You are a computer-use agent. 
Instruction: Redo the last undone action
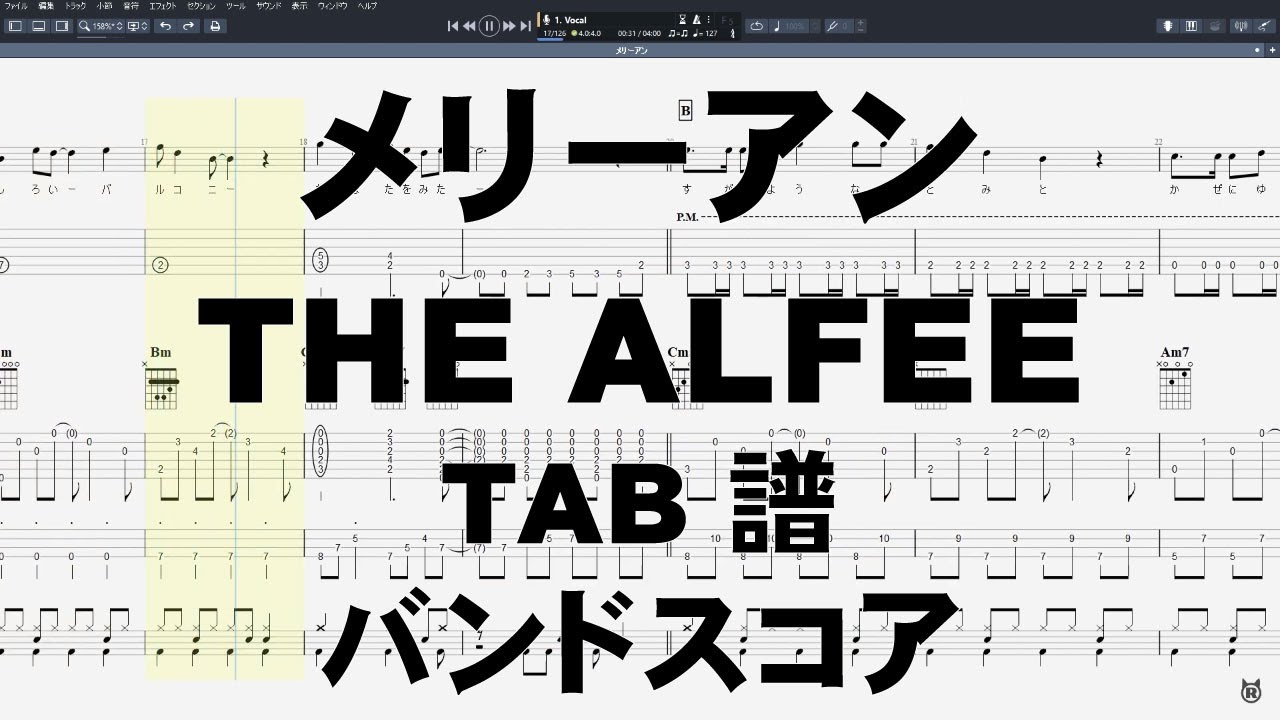tap(188, 26)
